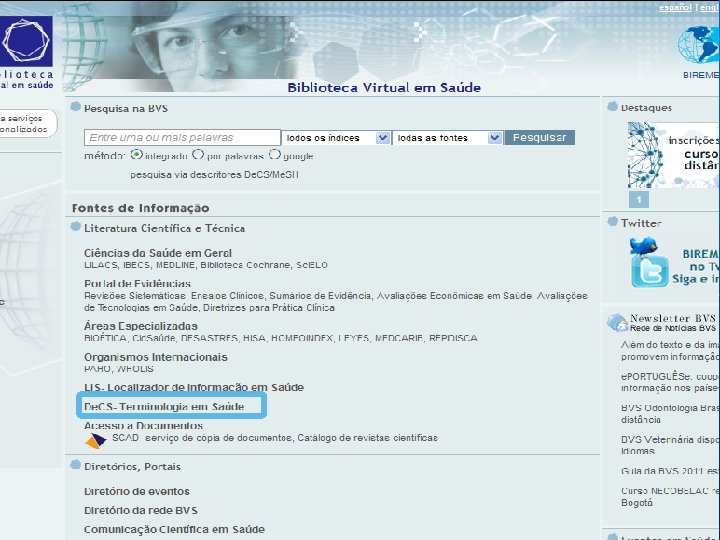Click the SCAD arrow icon
Screen dimensions: 720x540
coord(96,441)
